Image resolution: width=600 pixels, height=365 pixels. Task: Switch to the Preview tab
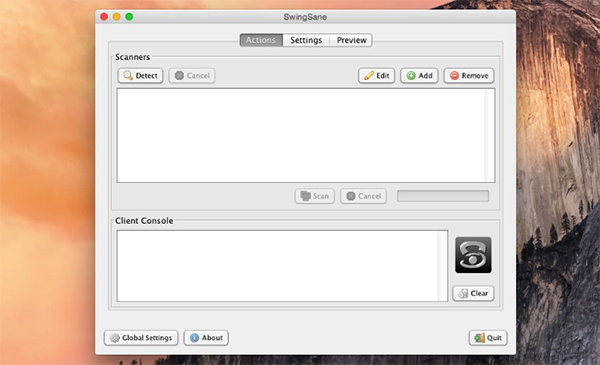(x=351, y=40)
